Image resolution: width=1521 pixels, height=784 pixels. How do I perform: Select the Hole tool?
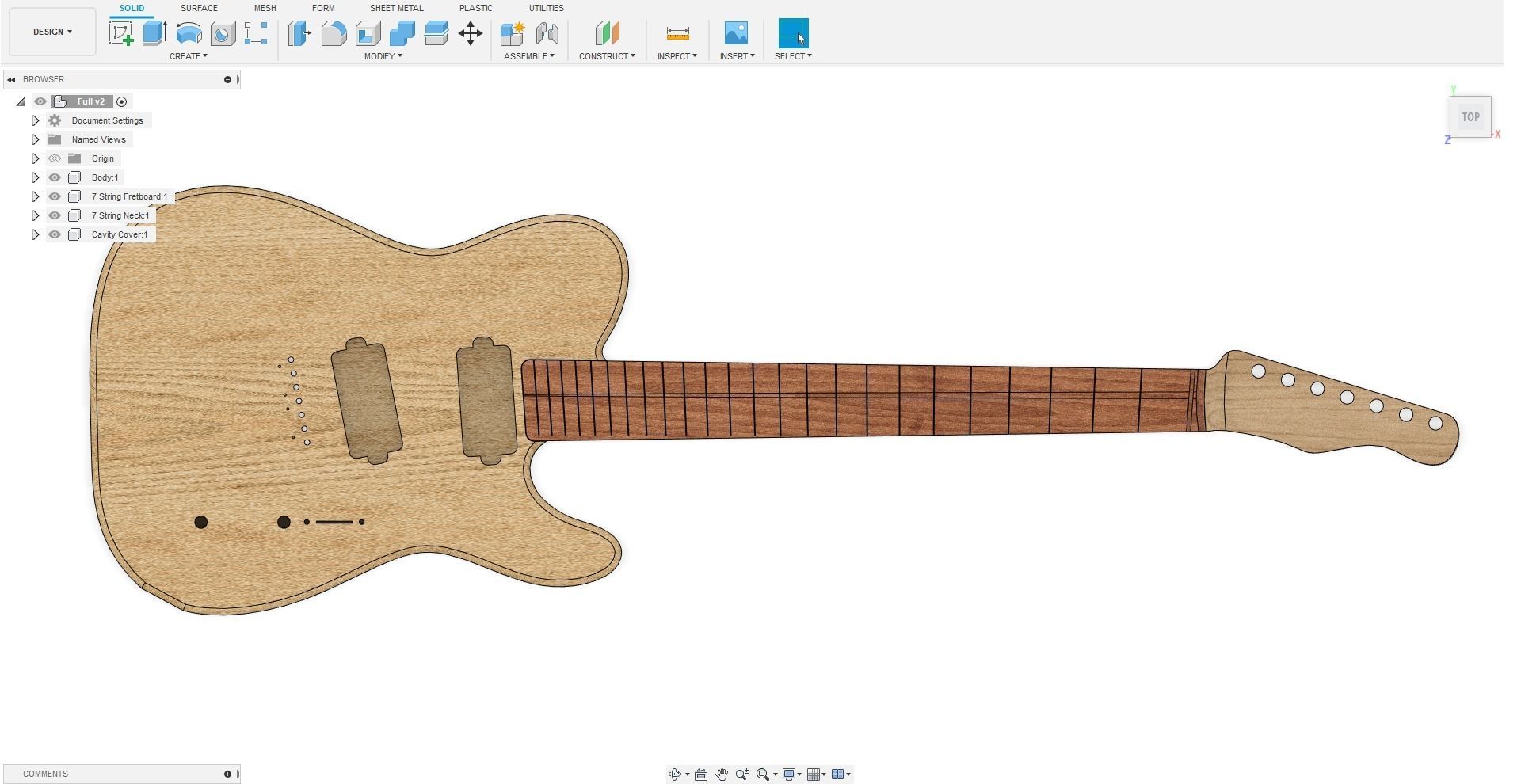point(223,33)
